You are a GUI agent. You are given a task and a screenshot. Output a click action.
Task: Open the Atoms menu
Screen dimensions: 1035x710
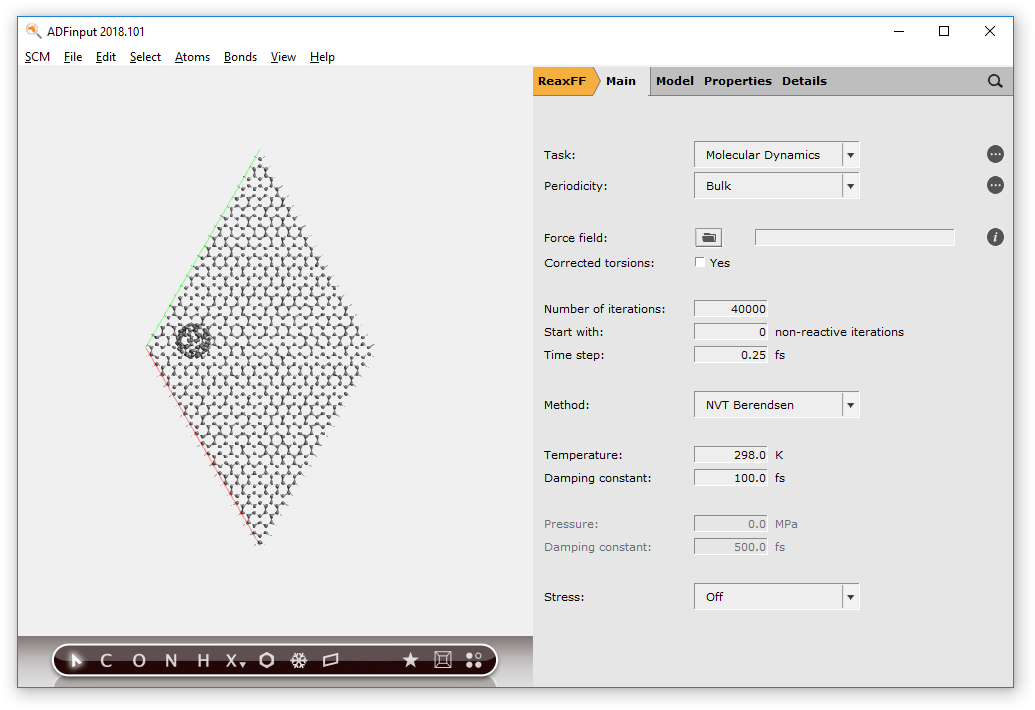(192, 57)
